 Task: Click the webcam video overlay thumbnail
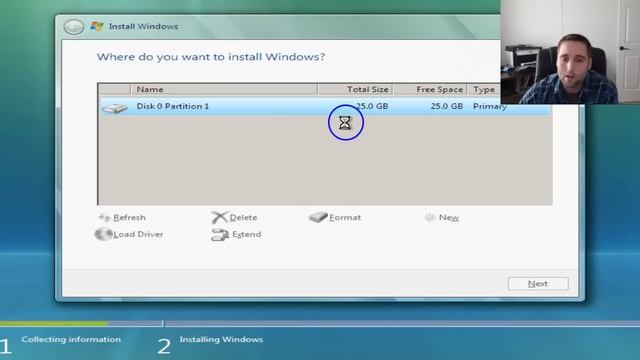pos(570,52)
